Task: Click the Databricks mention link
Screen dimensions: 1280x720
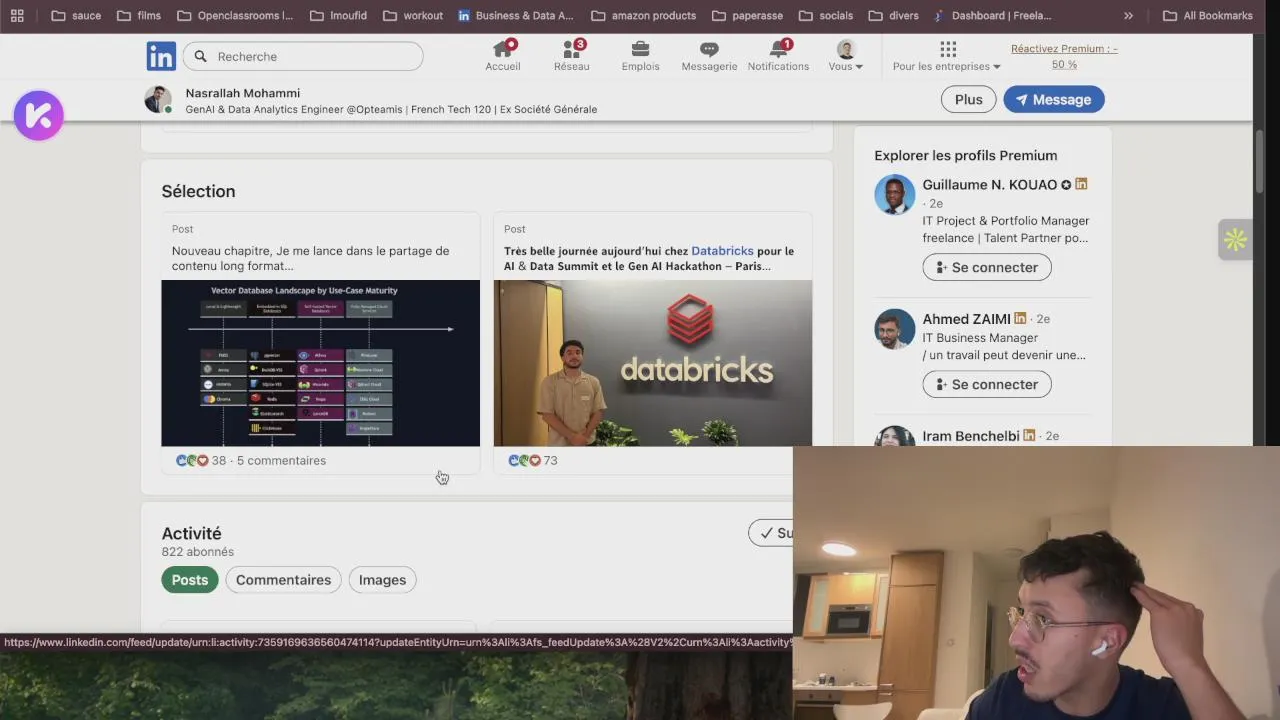Action: (x=722, y=251)
